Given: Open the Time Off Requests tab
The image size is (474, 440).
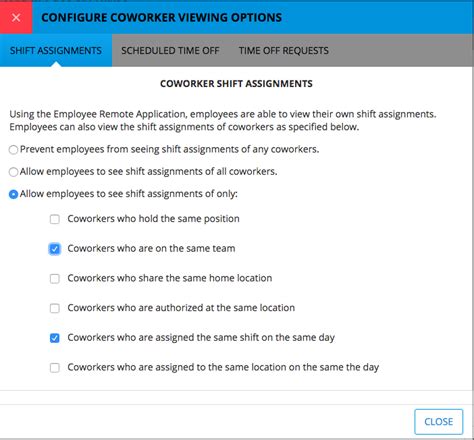Looking at the screenshot, I should point(284,51).
